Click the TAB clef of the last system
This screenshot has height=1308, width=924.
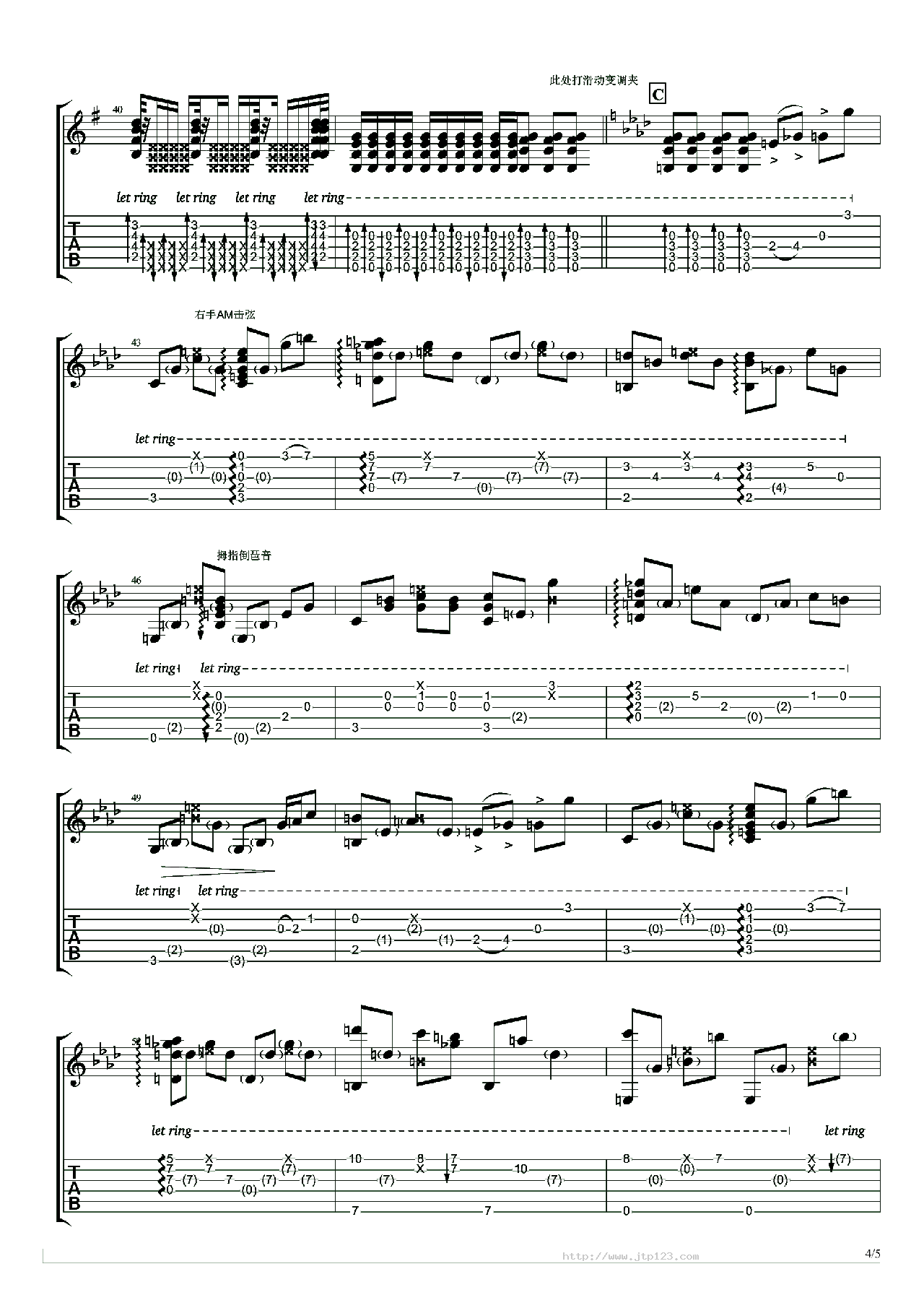(x=74, y=1187)
